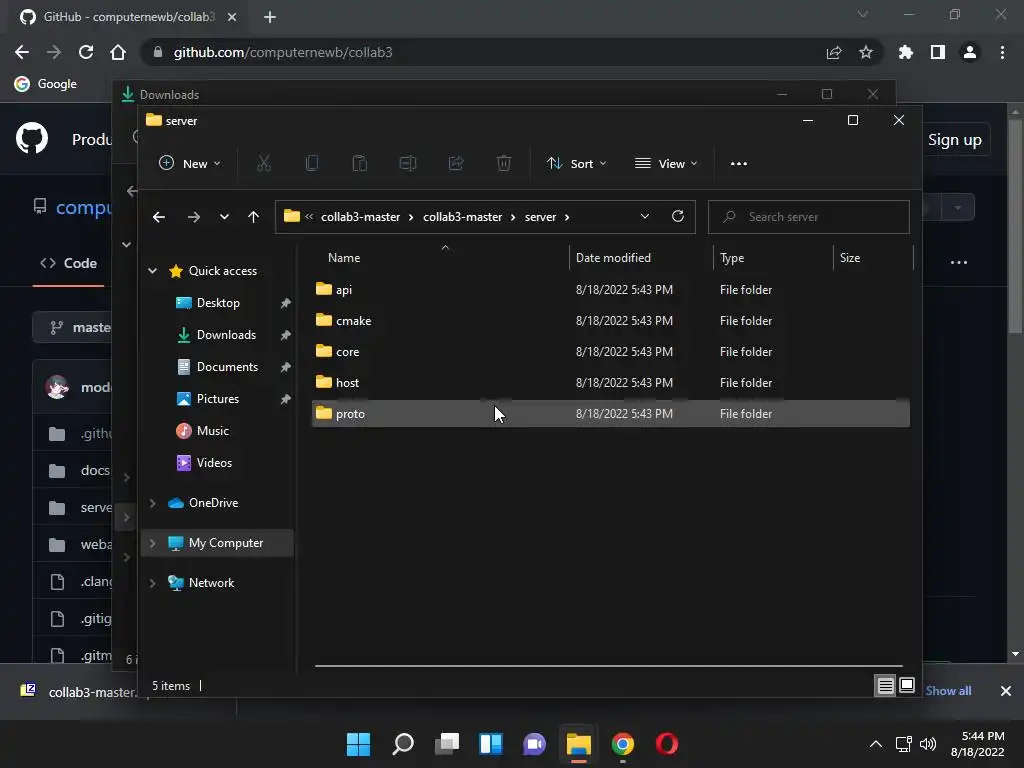Sort by Date modified column header
The width and height of the screenshot is (1024, 768).
tap(613, 258)
